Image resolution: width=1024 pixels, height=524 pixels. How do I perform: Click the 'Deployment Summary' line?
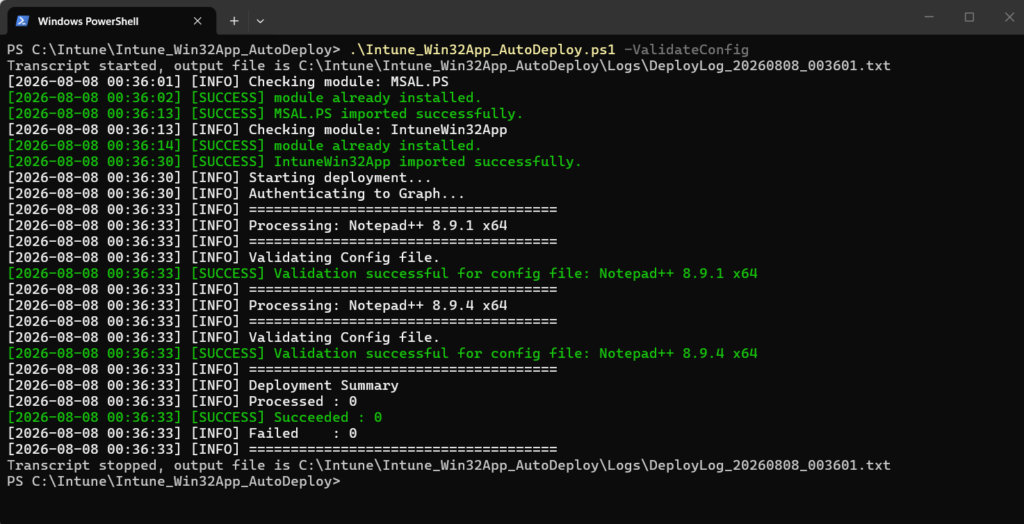(202, 385)
